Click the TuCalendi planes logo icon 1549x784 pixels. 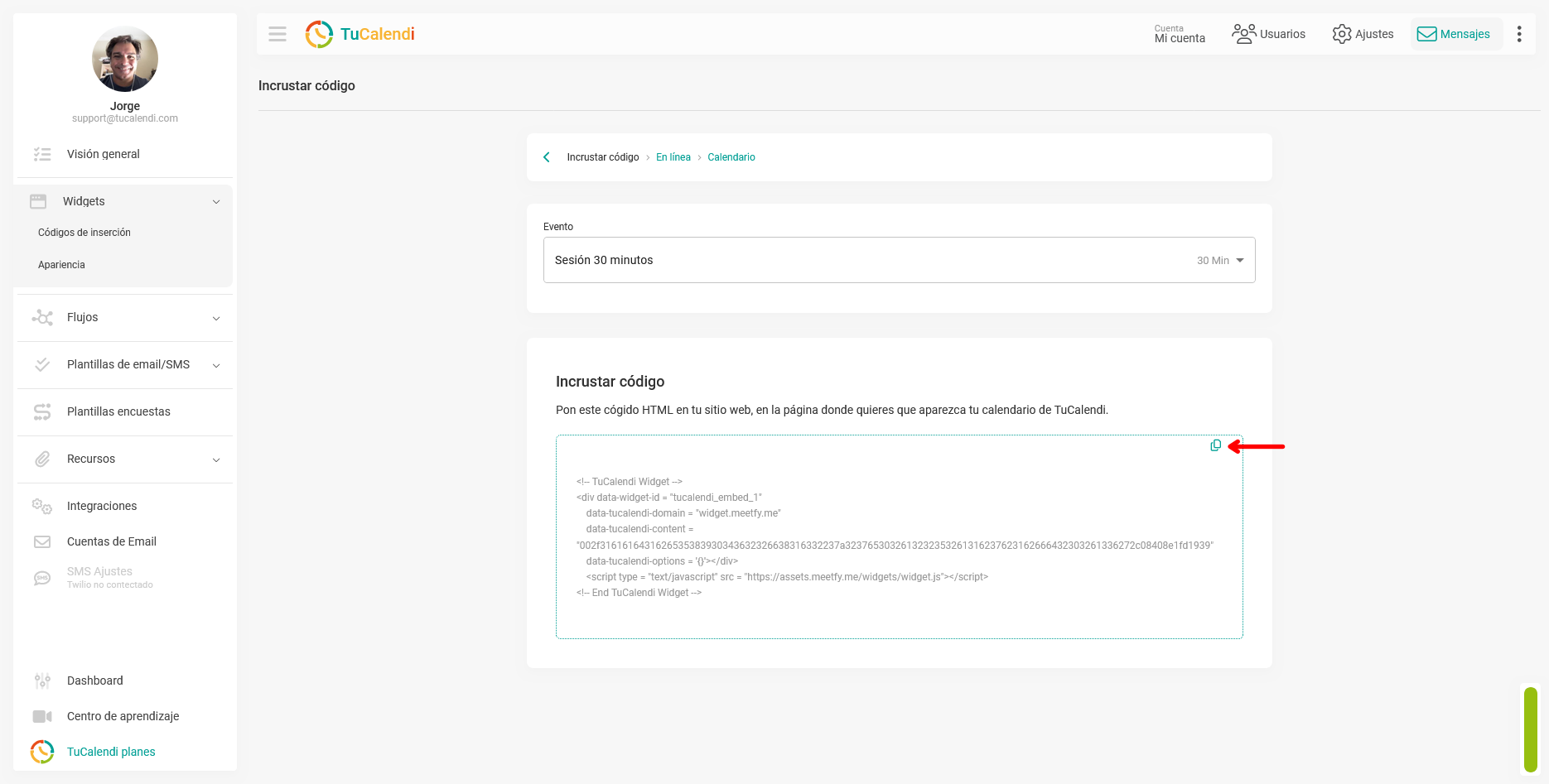coord(42,752)
